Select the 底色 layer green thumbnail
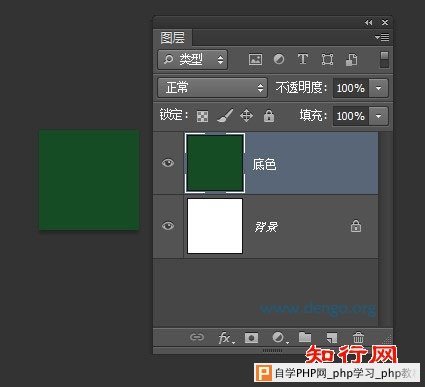 [x=215, y=163]
